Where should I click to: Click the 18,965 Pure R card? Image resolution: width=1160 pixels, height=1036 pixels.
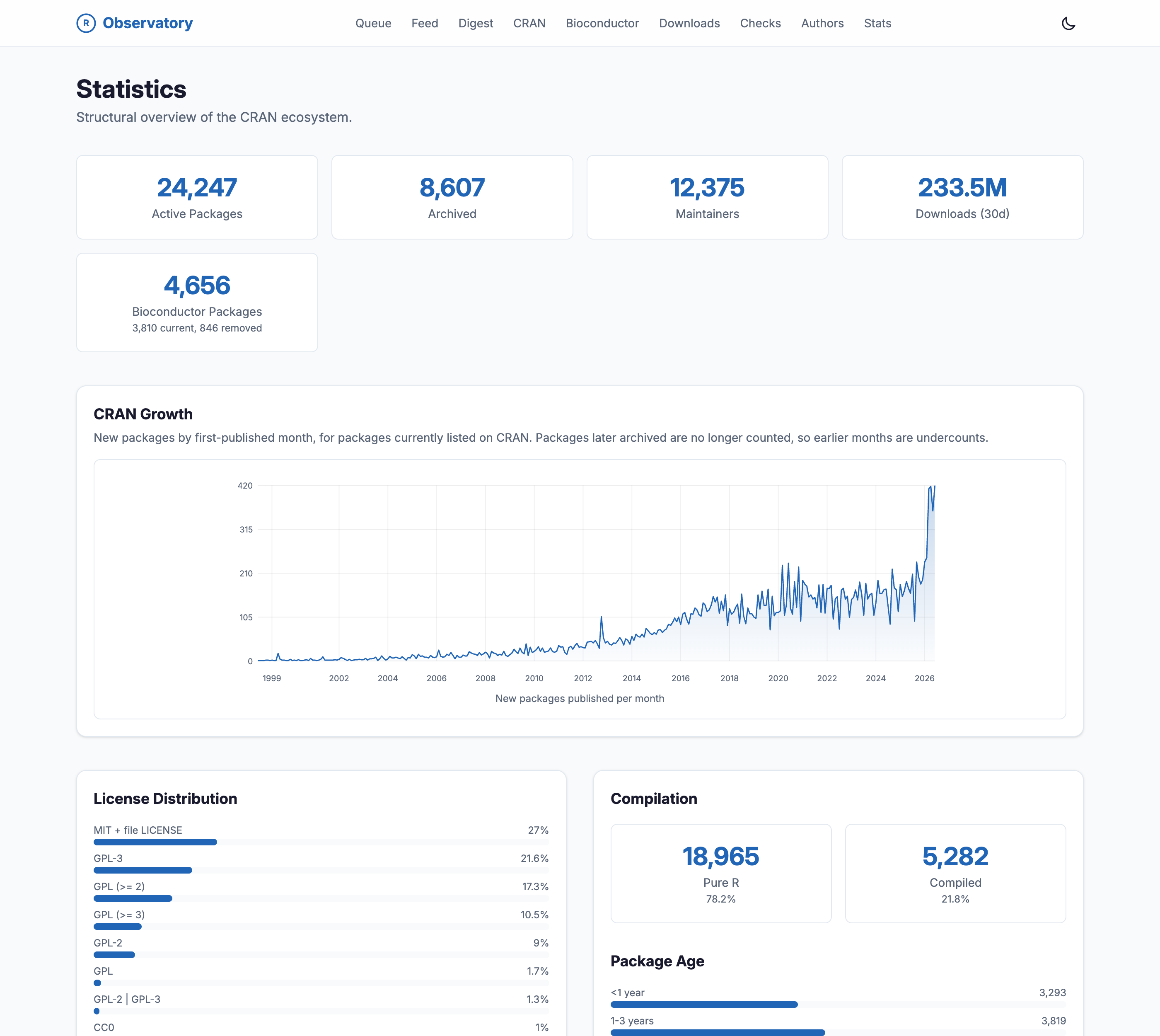(x=720, y=873)
